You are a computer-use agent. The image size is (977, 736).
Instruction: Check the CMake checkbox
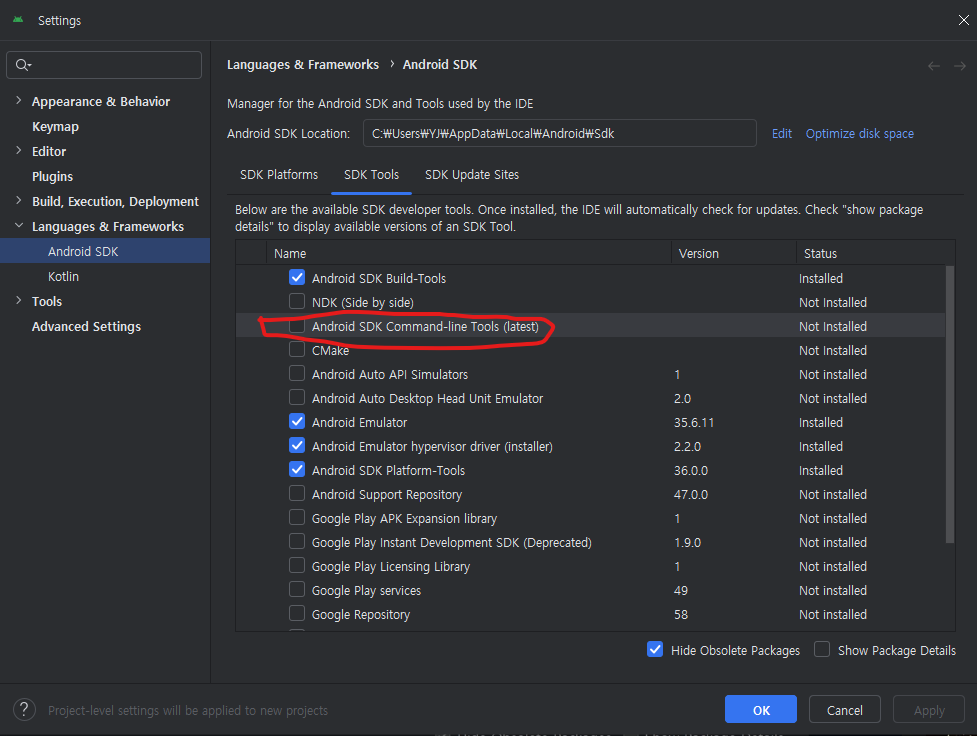297,350
